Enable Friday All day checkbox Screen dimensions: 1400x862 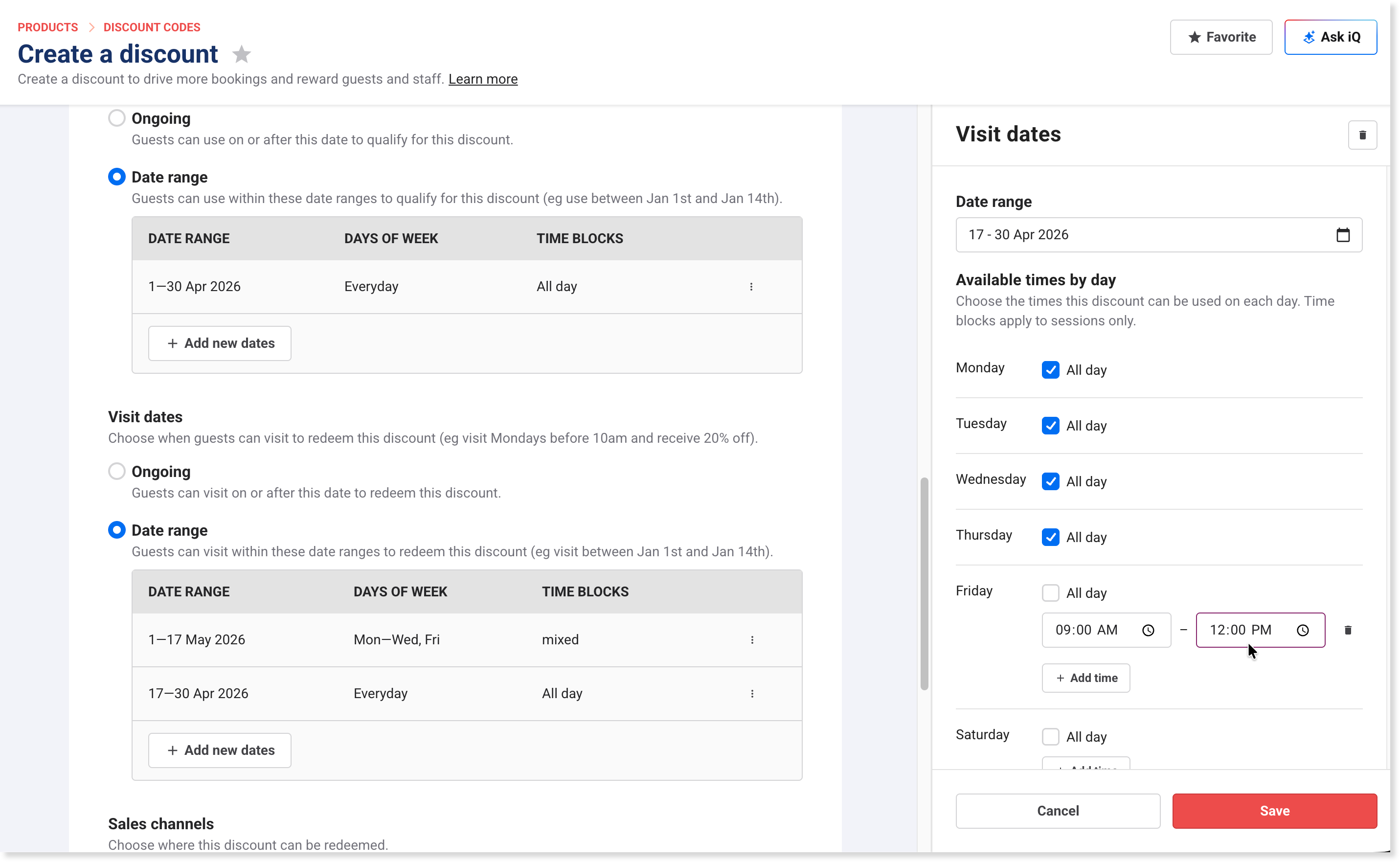tap(1050, 593)
